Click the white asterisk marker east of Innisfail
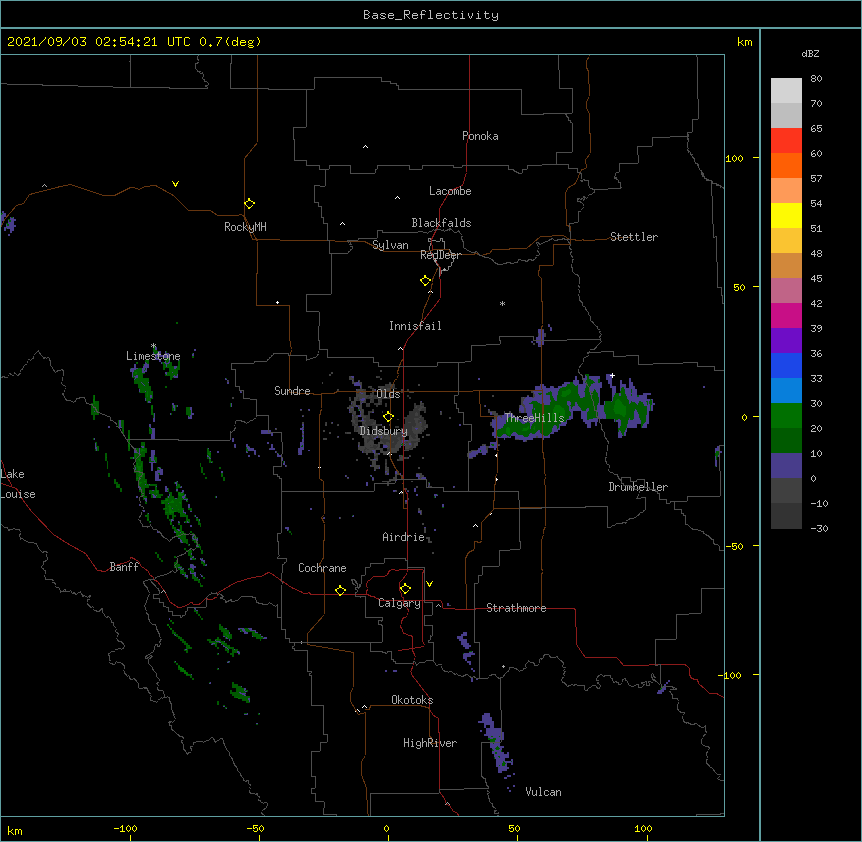 click(502, 304)
